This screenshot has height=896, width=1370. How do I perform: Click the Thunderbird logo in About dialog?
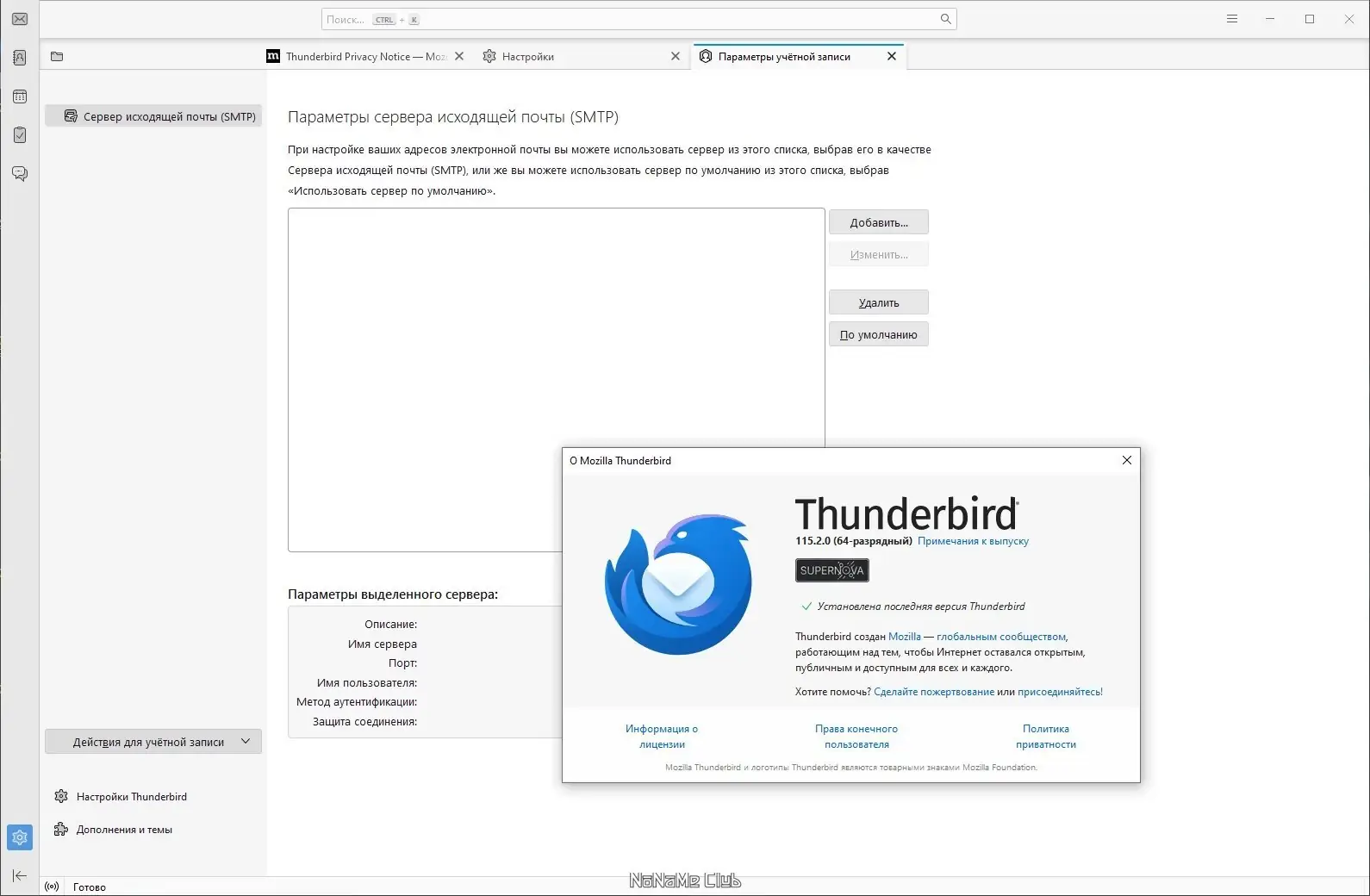coord(678,584)
